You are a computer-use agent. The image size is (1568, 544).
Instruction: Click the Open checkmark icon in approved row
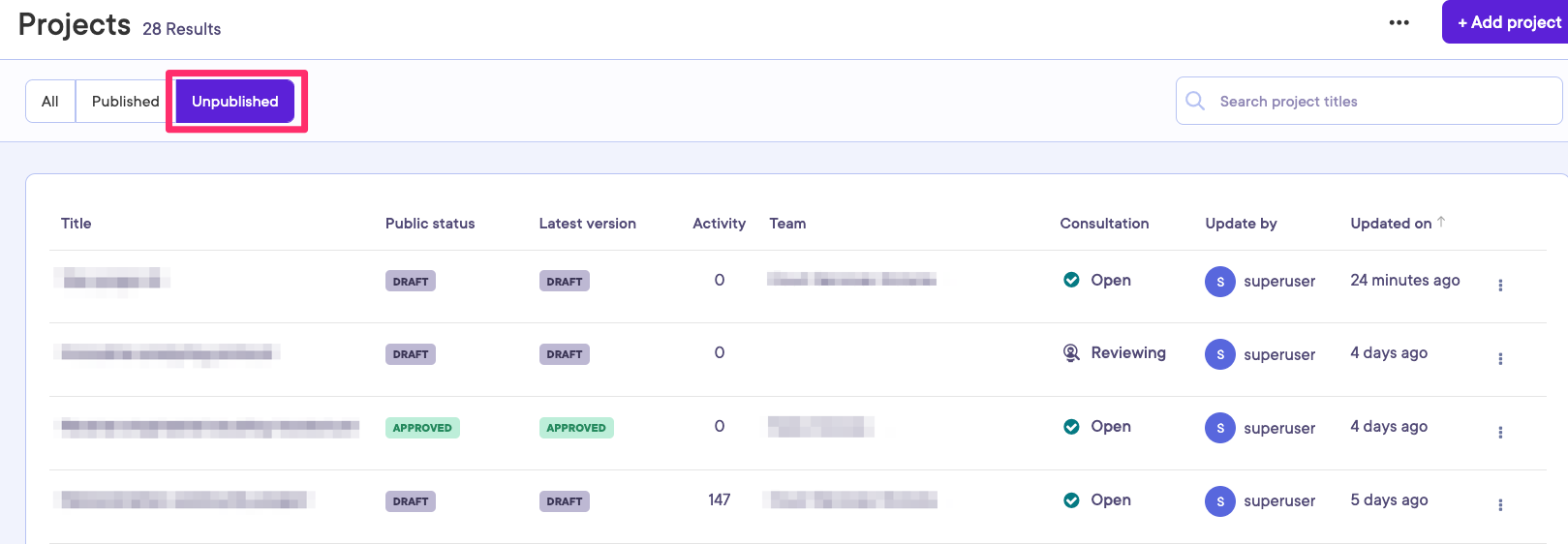click(1071, 427)
